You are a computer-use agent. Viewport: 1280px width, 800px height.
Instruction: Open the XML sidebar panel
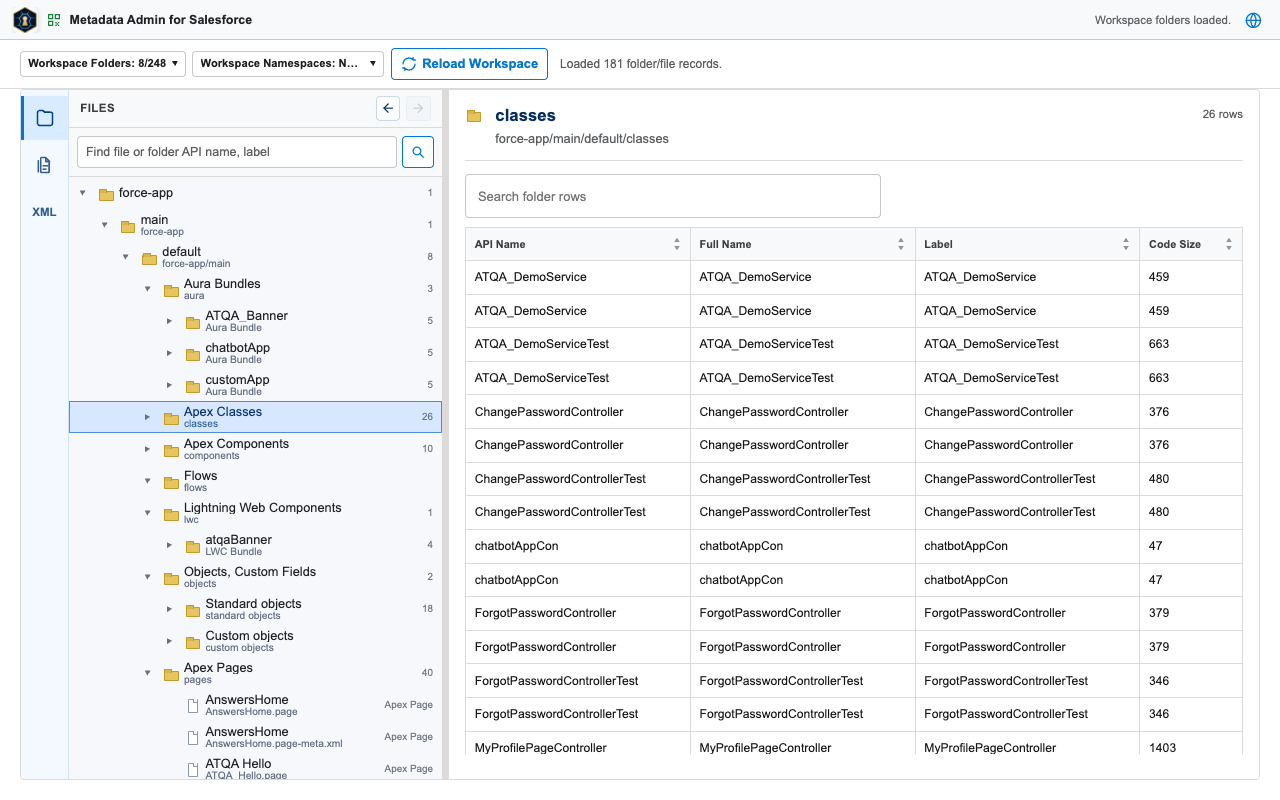pos(45,212)
